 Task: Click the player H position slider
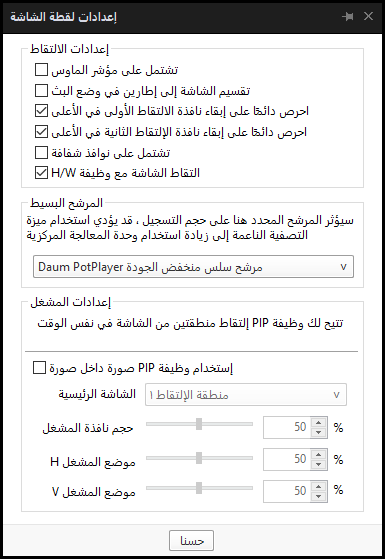click(199, 458)
